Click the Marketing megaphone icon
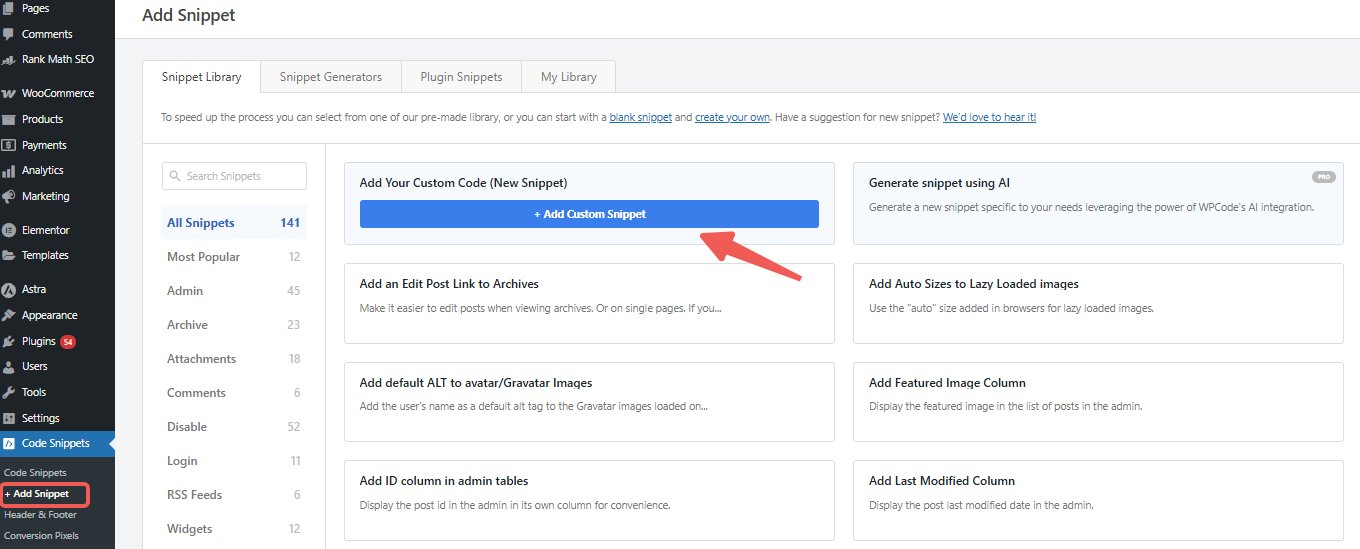The height and width of the screenshot is (549, 1360). 9,196
